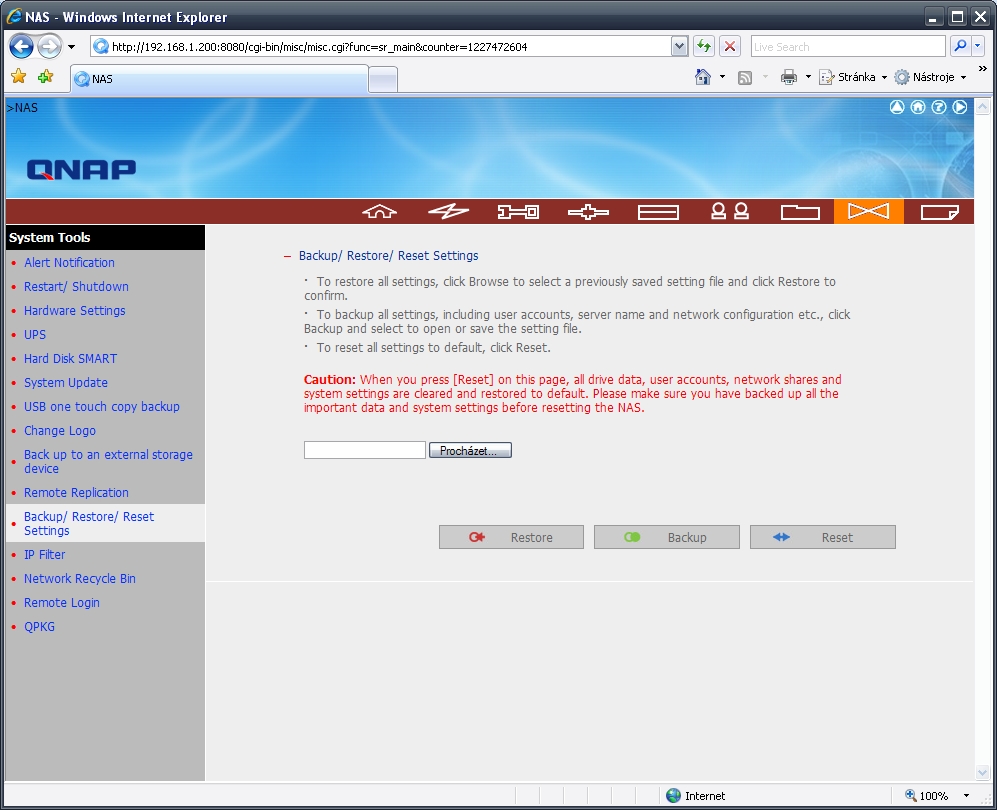The image size is (997, 810).
Task: Open the QPKG sidebar link
Action: [x=39, y=627]
